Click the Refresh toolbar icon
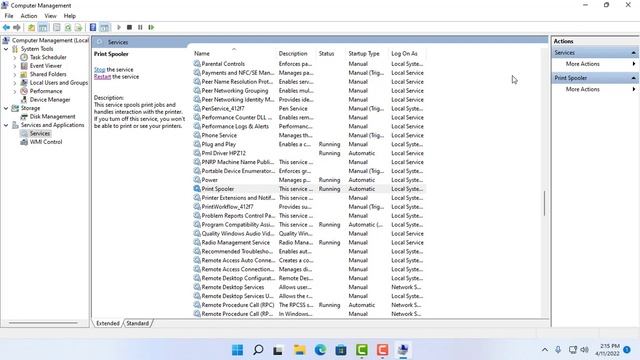Screen dimensions: 640x360 pyautogui.click(x=68, y=27)
